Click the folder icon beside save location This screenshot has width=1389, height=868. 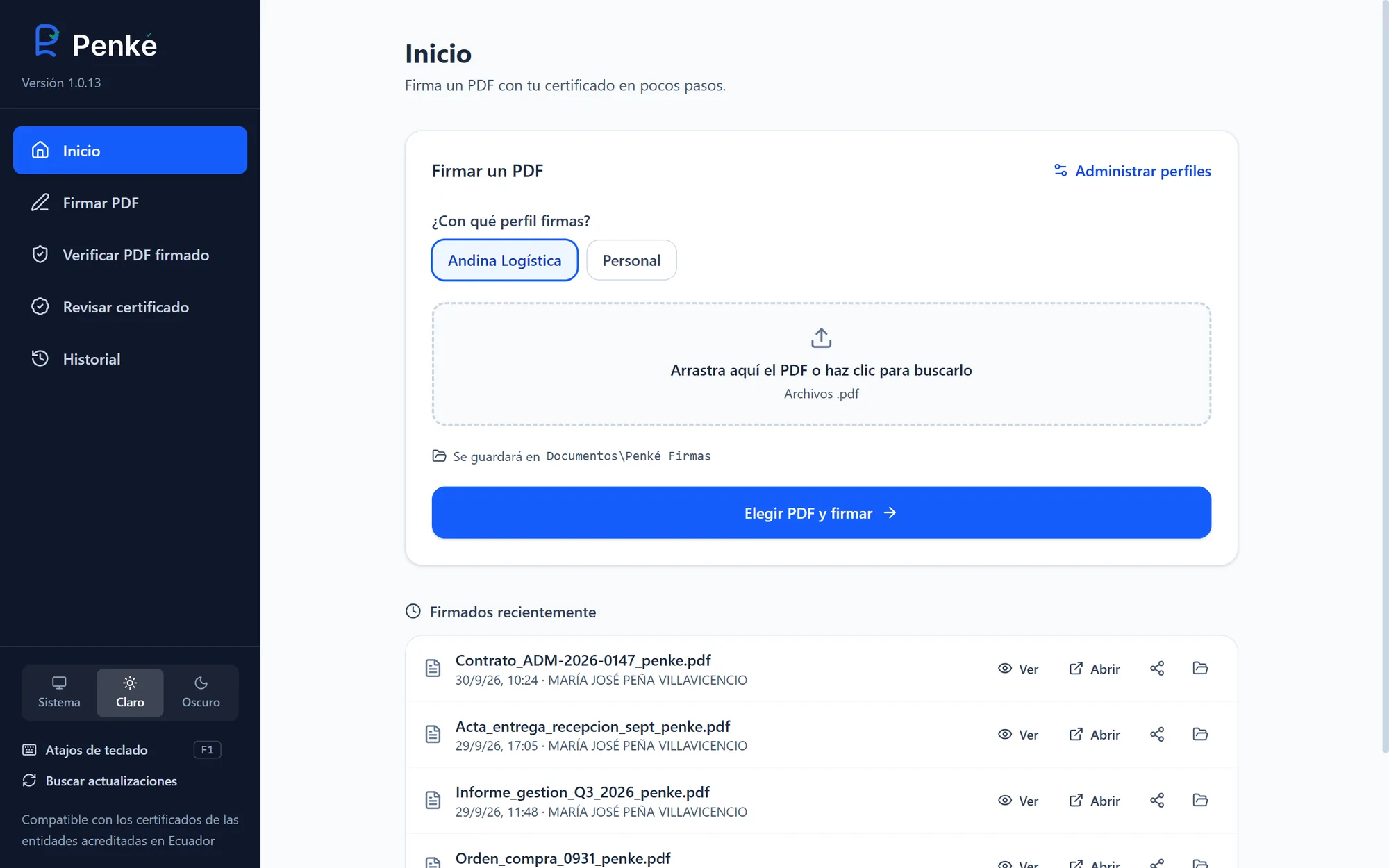439,456
